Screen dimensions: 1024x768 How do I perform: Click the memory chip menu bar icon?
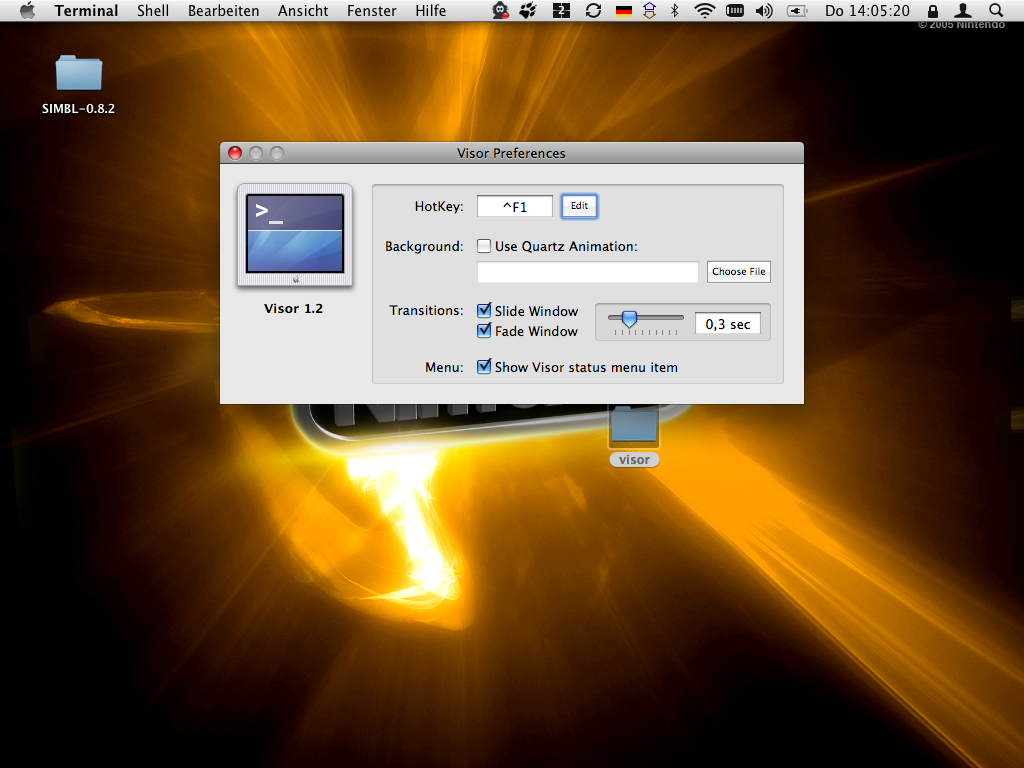[735, 10]
